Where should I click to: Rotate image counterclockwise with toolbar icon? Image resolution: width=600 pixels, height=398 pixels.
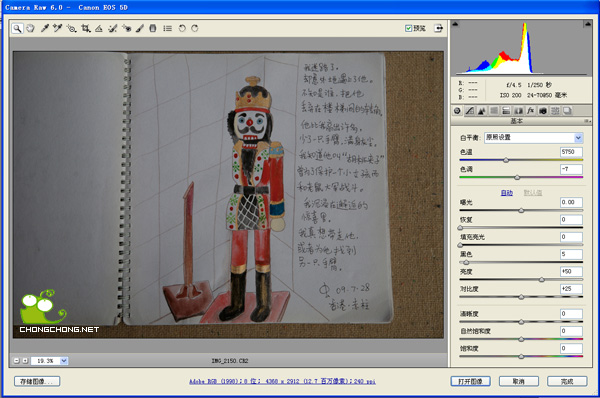pos(182,28)
